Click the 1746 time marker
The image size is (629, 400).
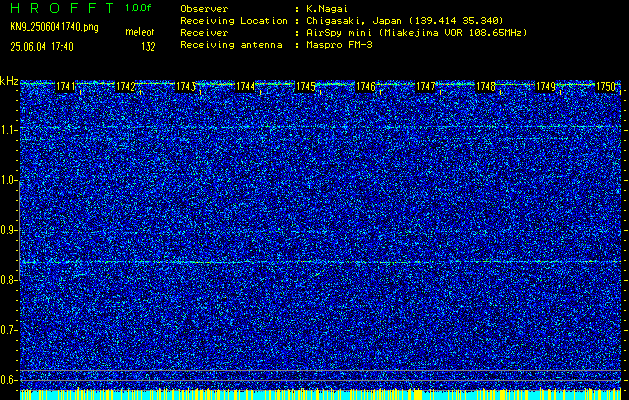[366, 87]
